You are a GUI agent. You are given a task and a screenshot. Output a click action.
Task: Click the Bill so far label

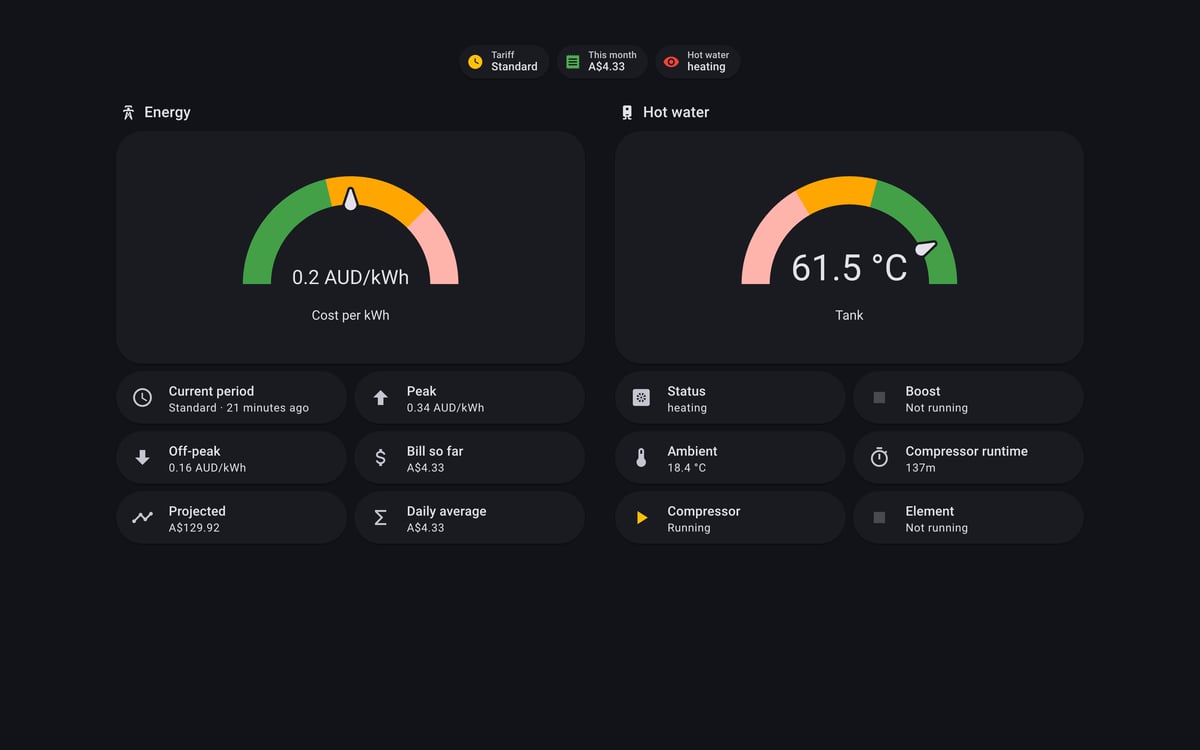tap(435, 451)
